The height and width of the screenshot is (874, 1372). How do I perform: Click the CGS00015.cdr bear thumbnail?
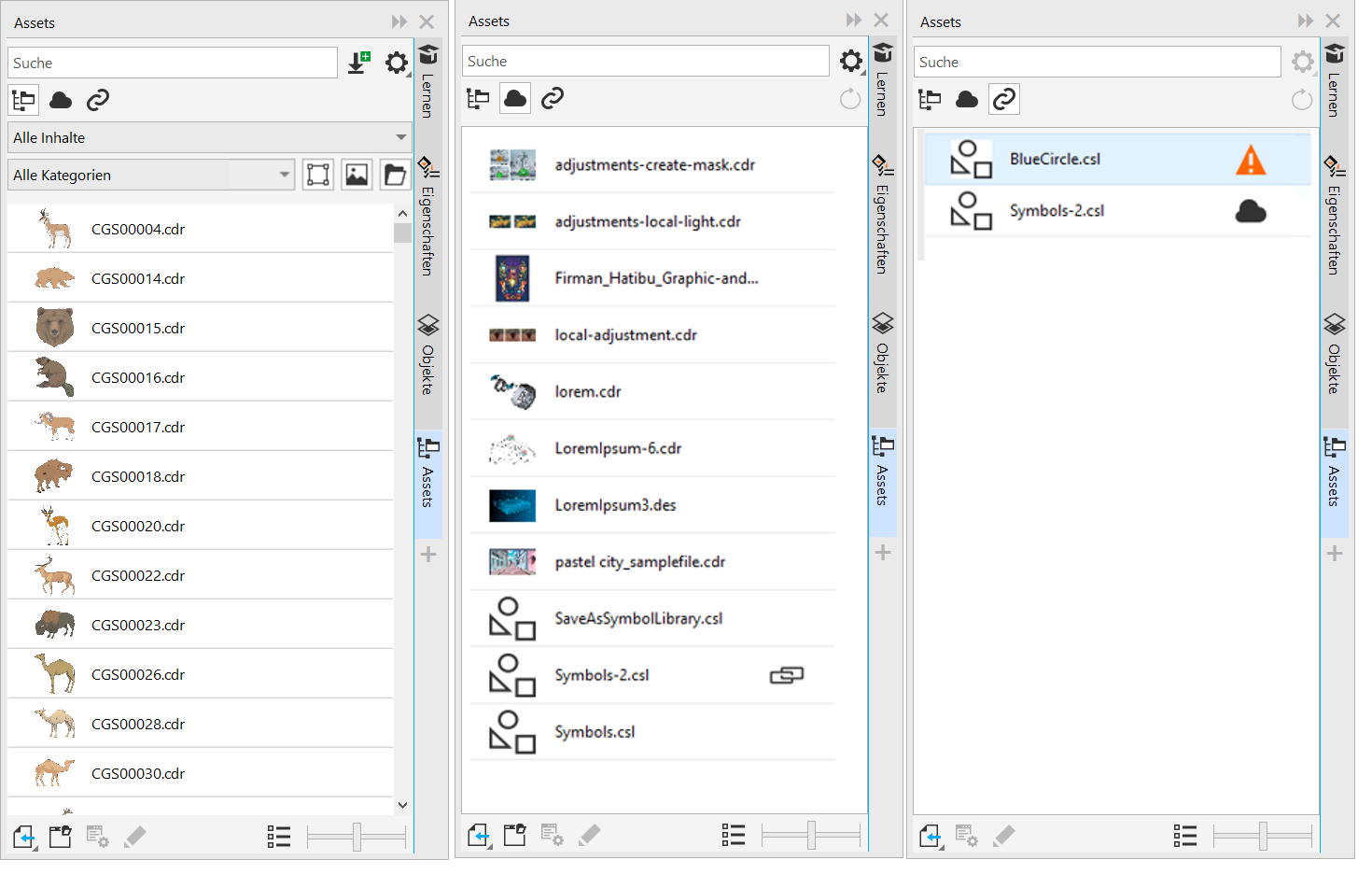click(55, 328)
